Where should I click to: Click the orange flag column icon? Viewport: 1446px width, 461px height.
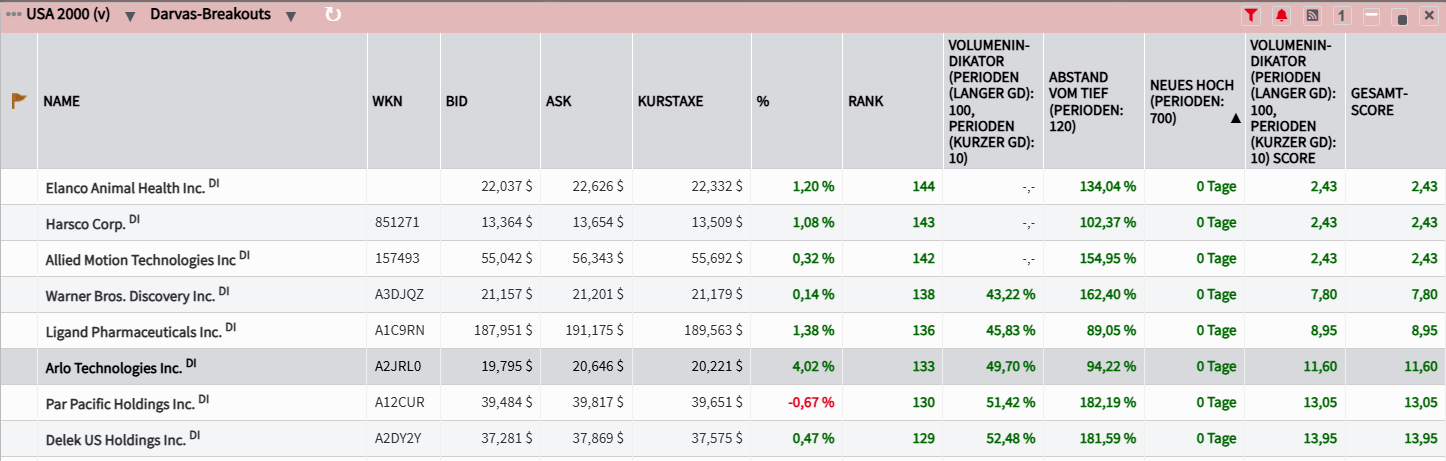(18, 101)
